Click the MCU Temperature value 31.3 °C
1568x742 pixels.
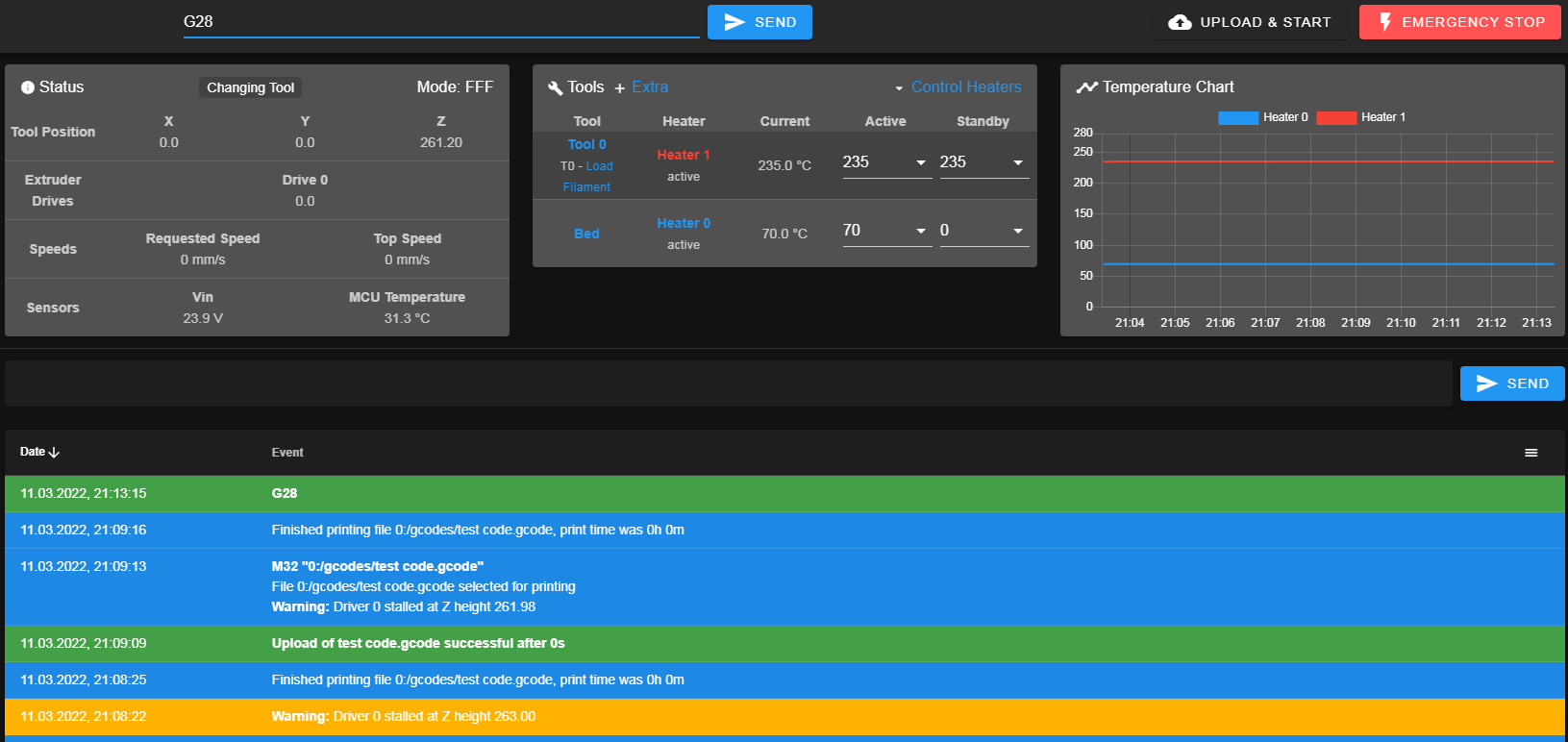[x=407, y=318]
